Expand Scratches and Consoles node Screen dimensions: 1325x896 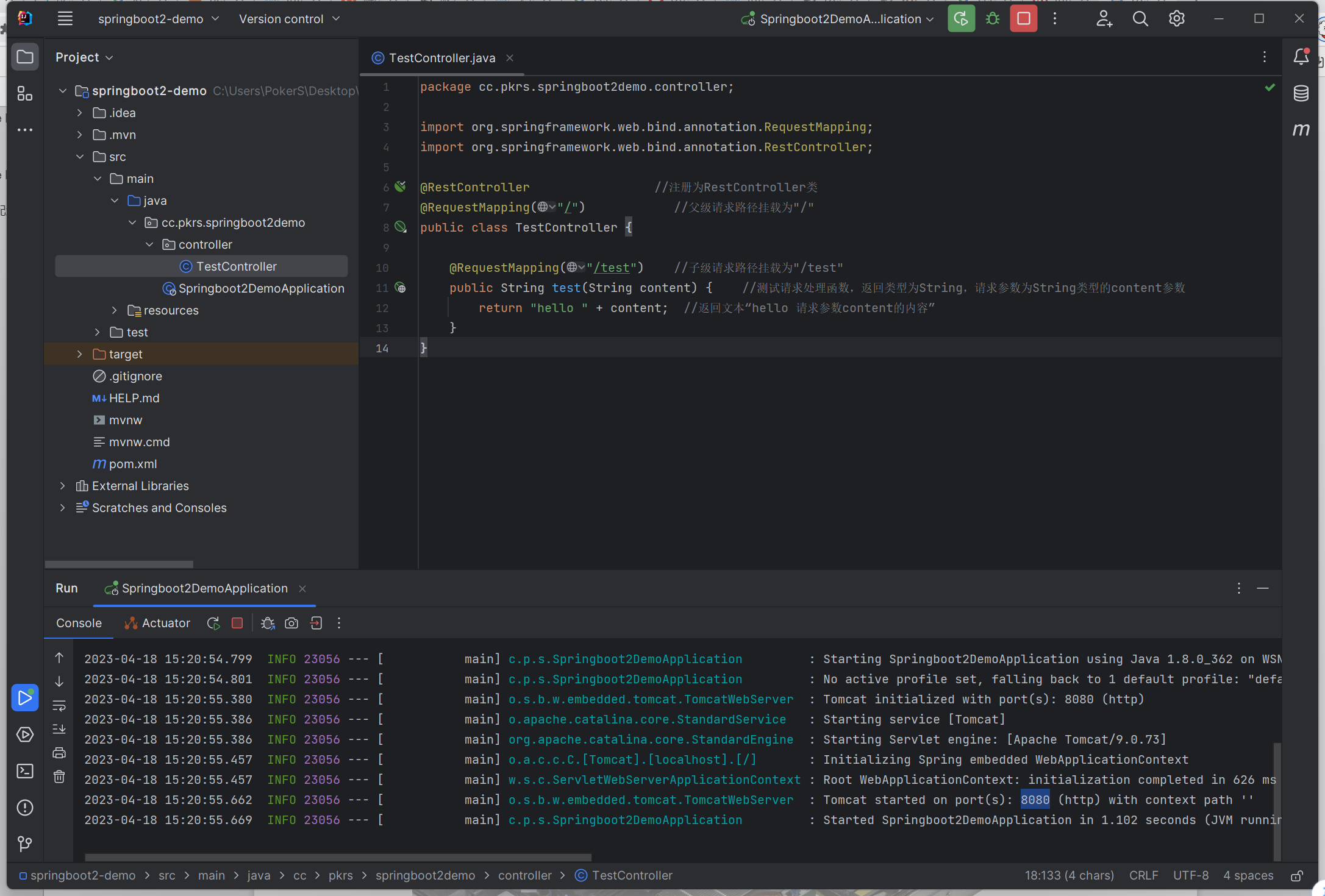click(x=62, y=508)
